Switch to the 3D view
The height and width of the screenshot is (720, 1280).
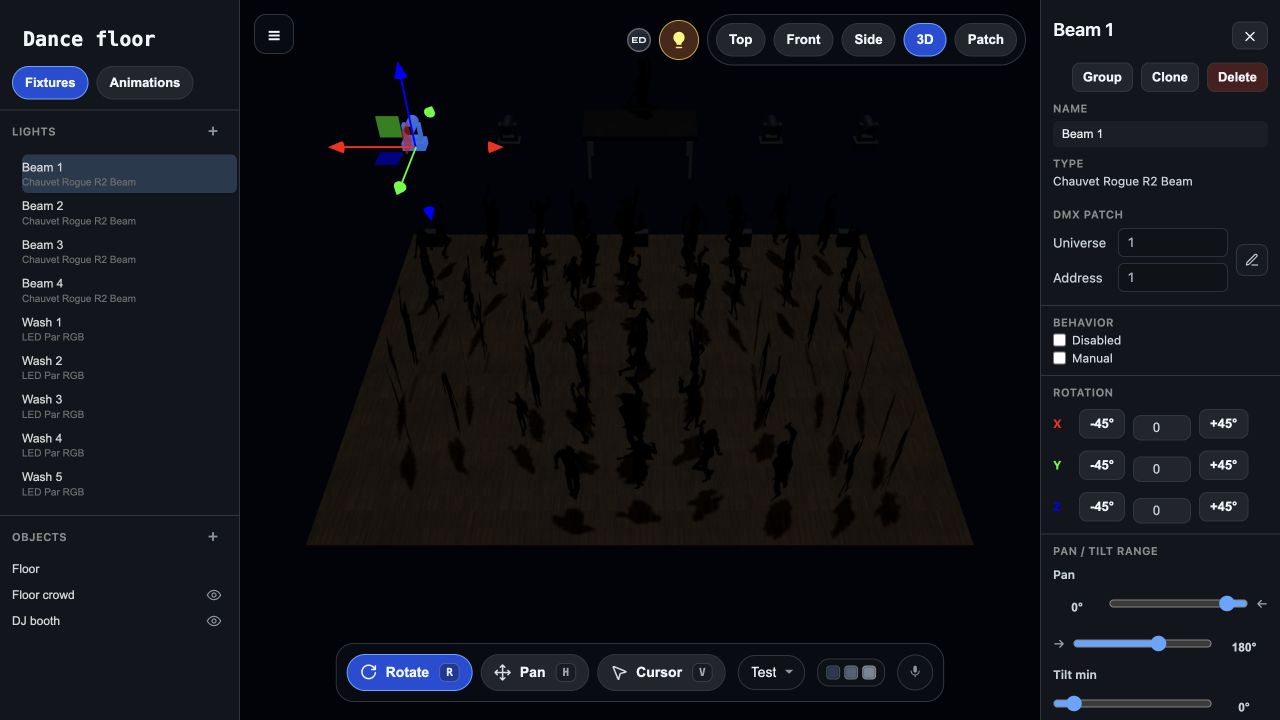(x=925, y=40)
